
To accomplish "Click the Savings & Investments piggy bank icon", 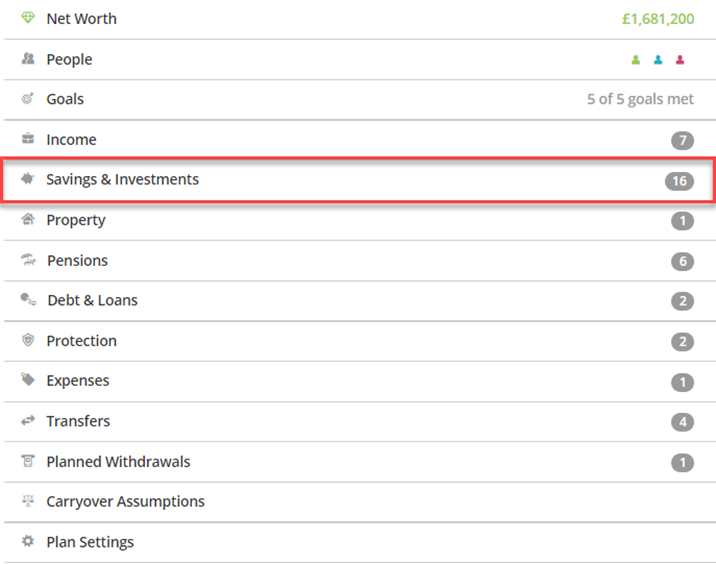I will coord(28,179).
